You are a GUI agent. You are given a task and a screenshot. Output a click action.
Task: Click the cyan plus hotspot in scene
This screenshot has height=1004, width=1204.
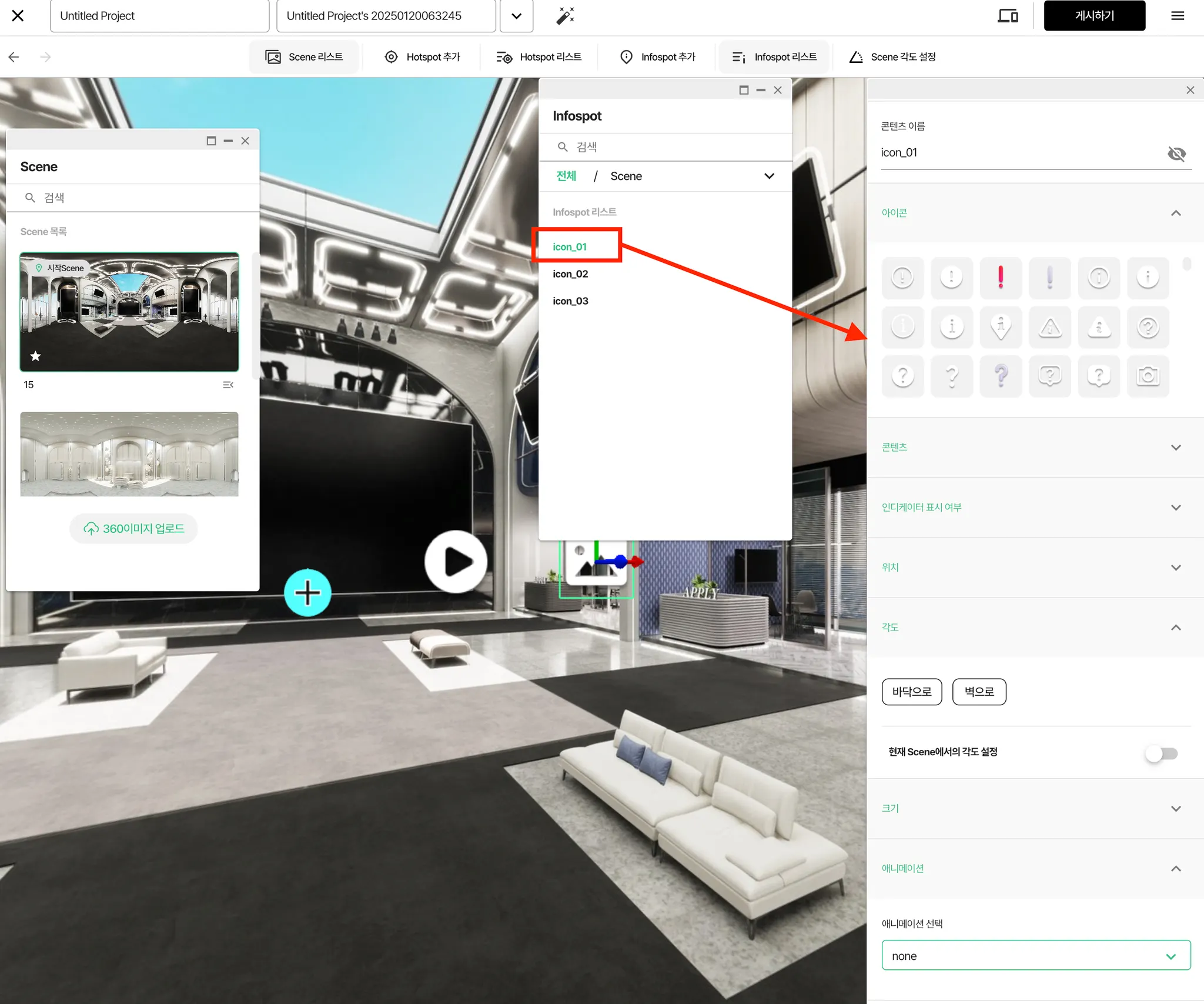(307, 592)
